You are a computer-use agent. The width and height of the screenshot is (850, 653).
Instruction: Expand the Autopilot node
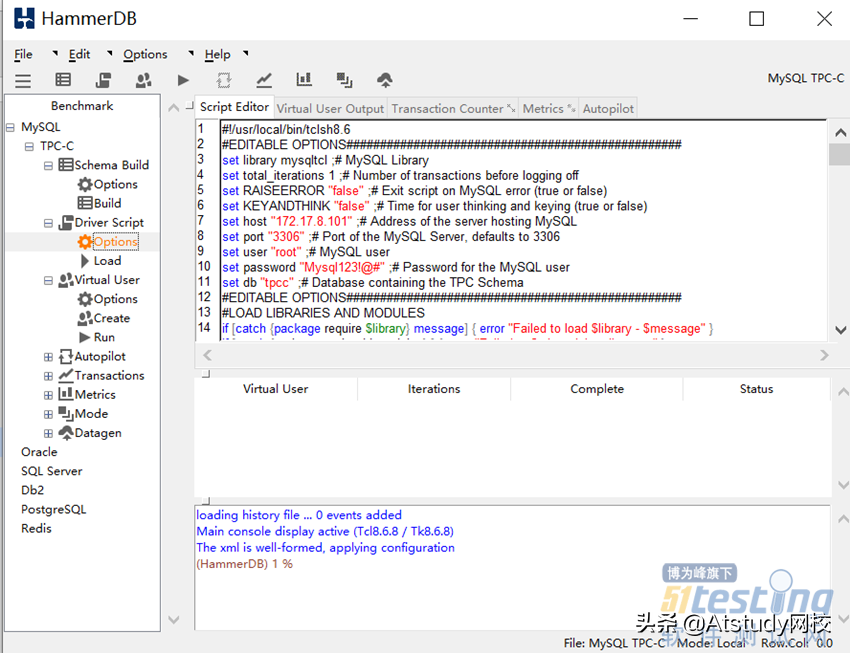[x=48, y=357]
